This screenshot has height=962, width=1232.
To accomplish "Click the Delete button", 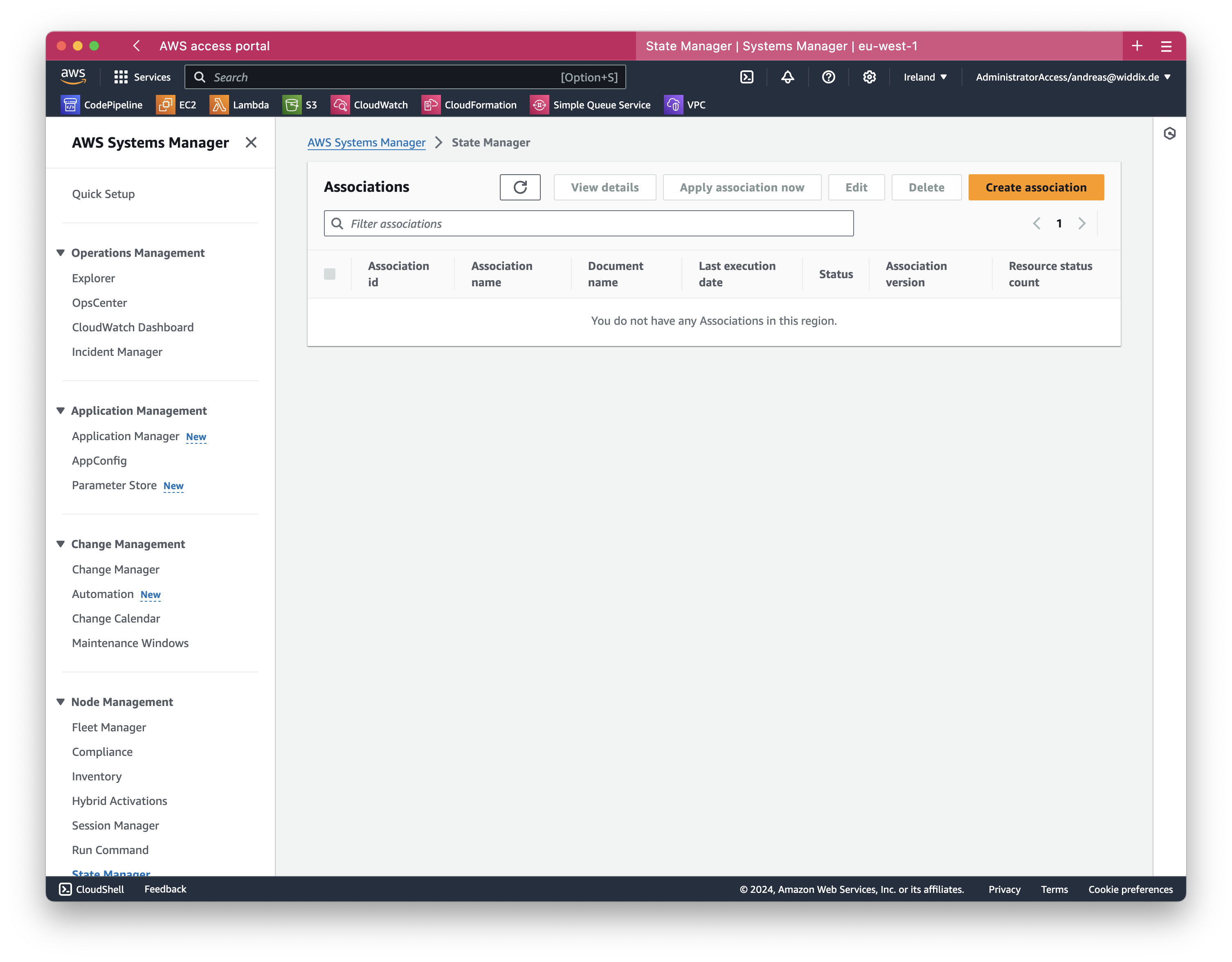I will tap(926, 187).
